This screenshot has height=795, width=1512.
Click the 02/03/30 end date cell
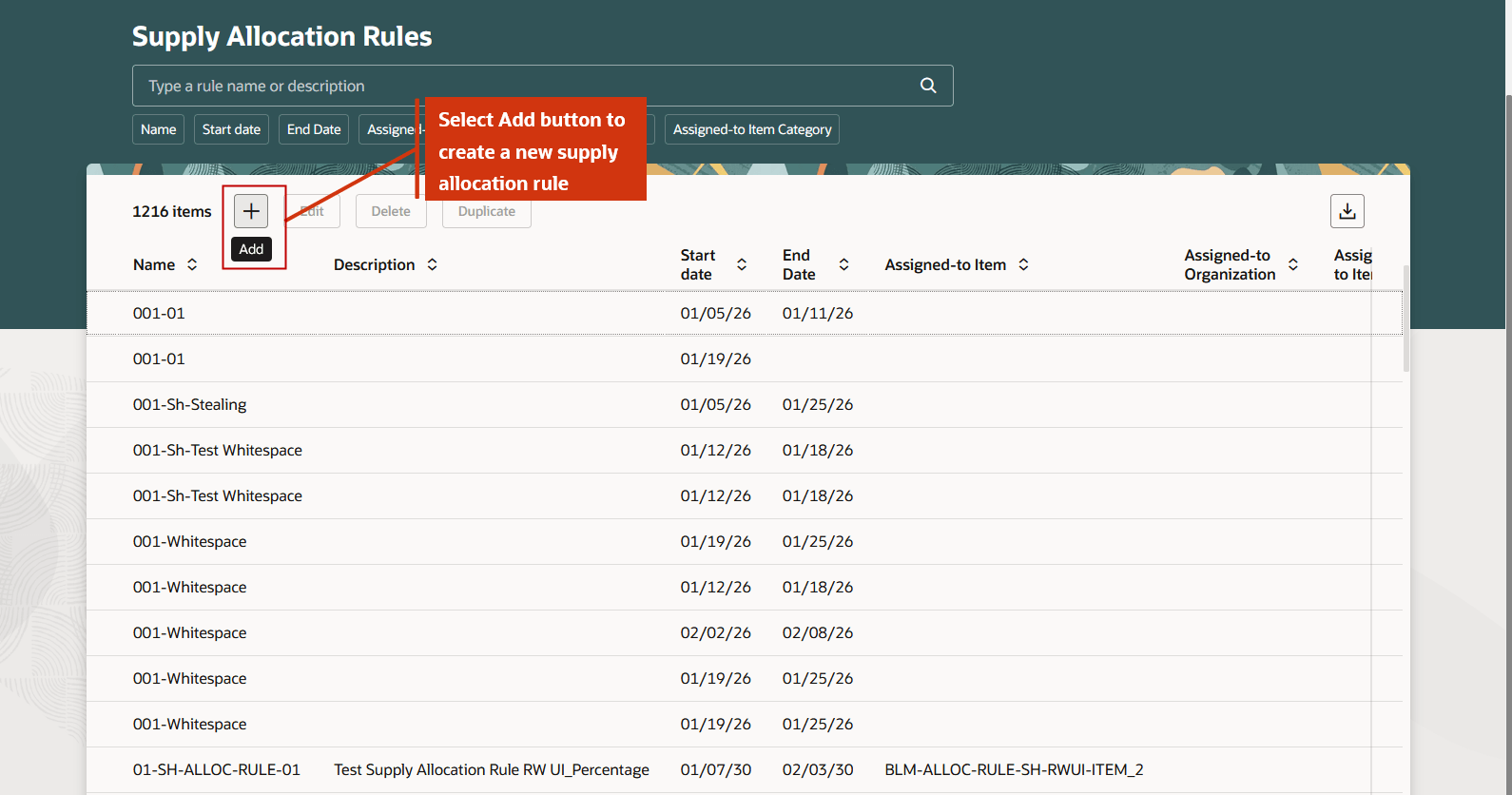pos(818,769)
